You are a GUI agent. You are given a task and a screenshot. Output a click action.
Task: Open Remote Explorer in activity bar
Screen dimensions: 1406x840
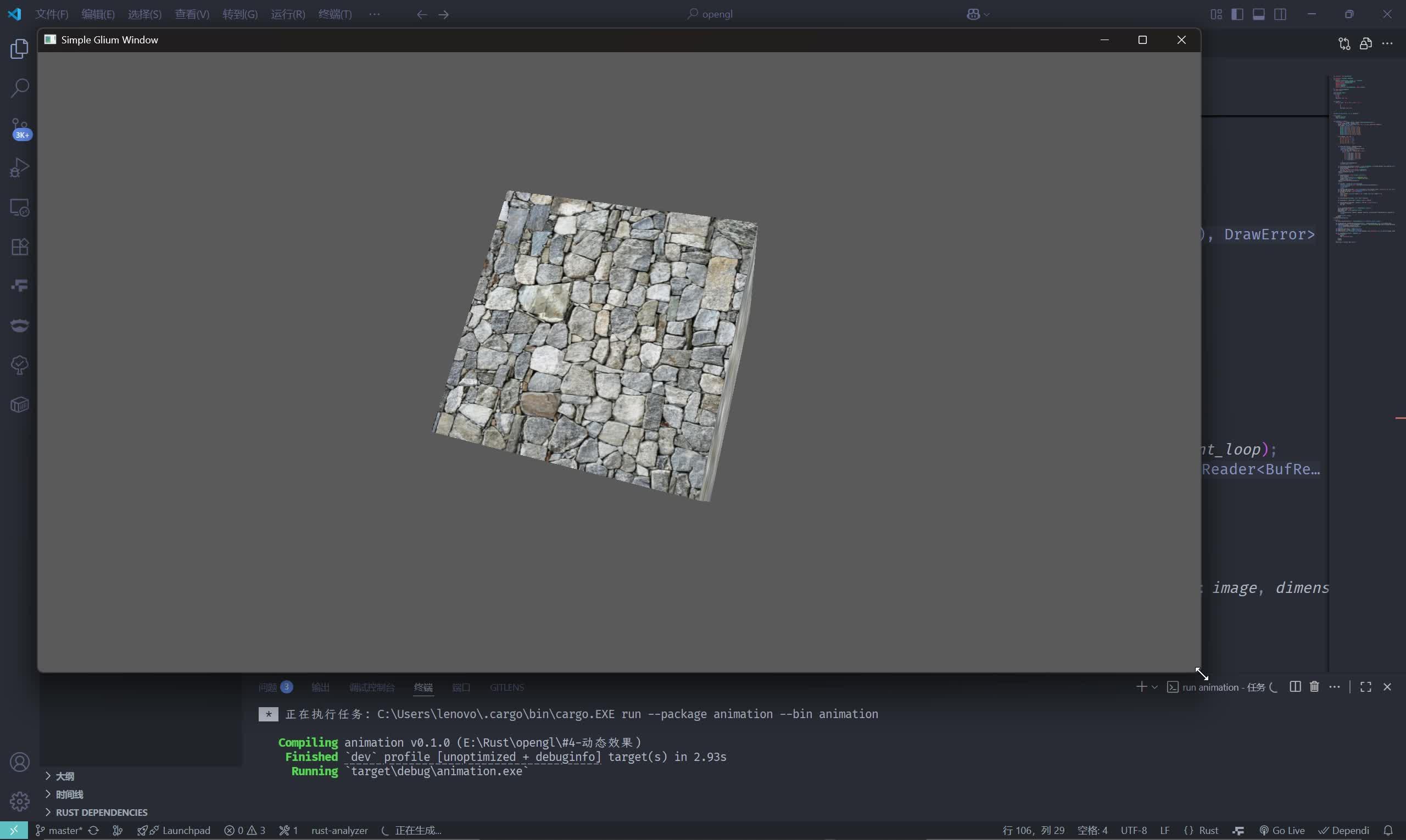[x=19, y=208]
